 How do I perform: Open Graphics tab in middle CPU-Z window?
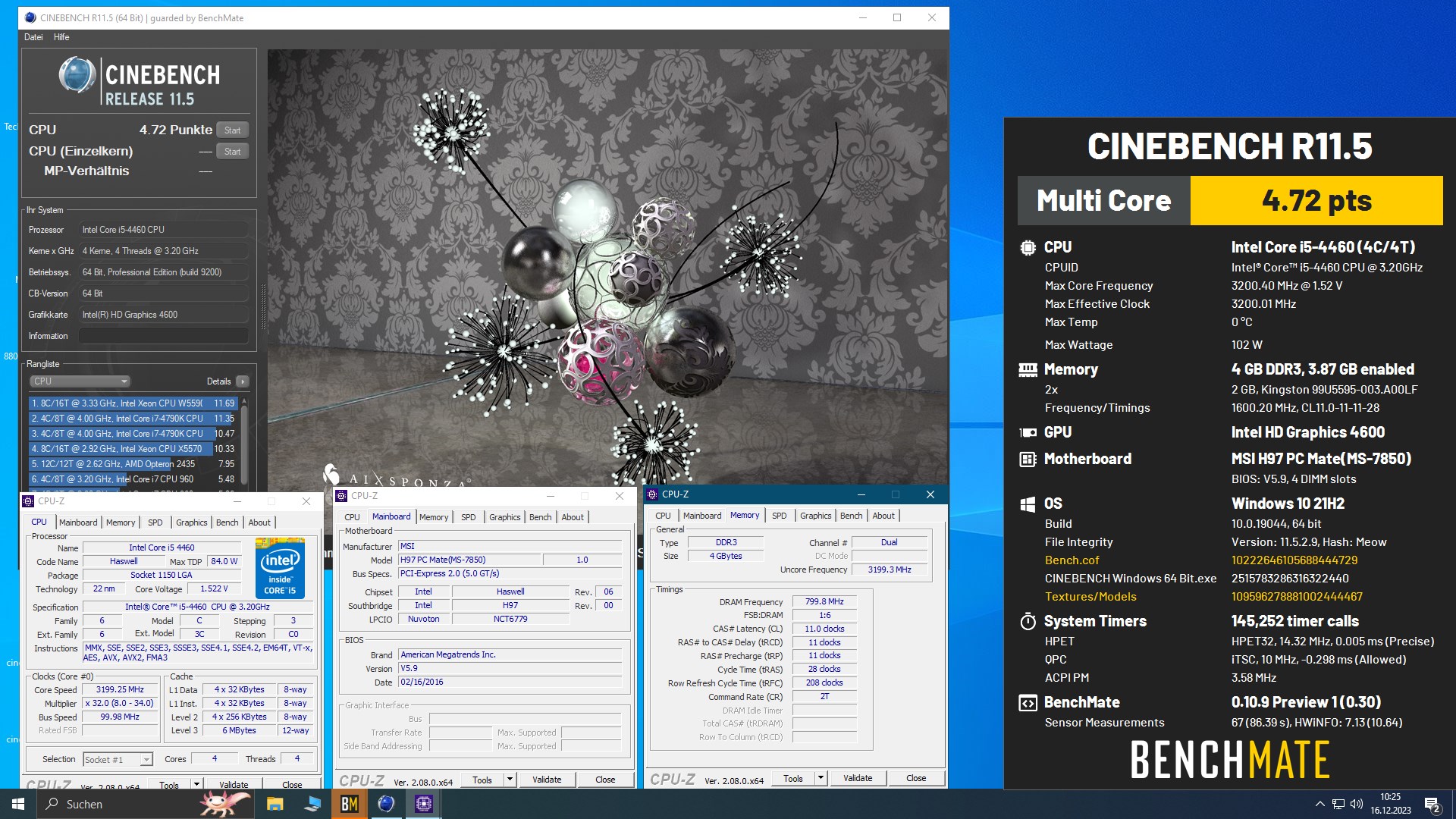coord(504,517)
